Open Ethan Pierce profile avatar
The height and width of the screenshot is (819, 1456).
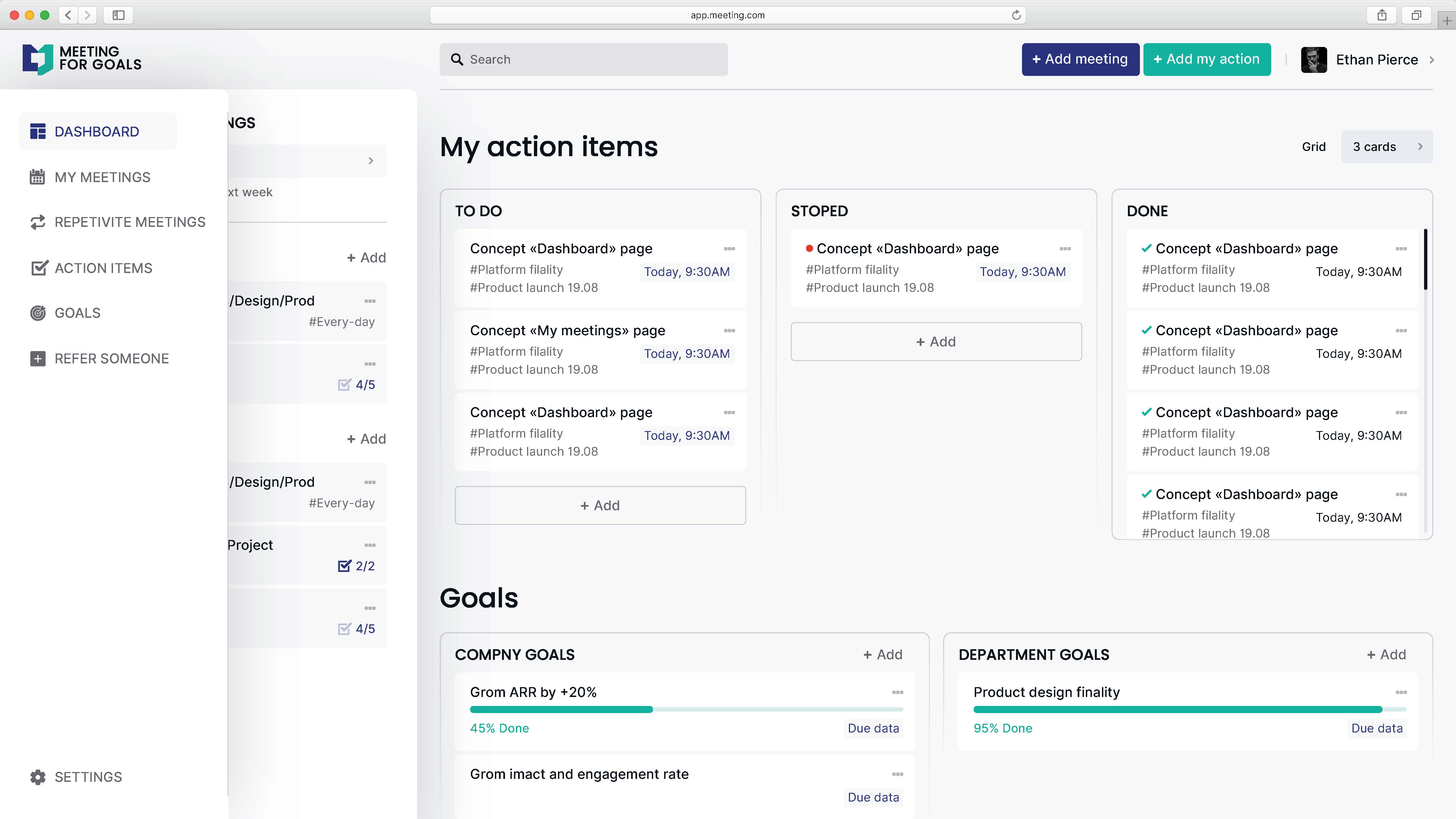click(1314, 60)
